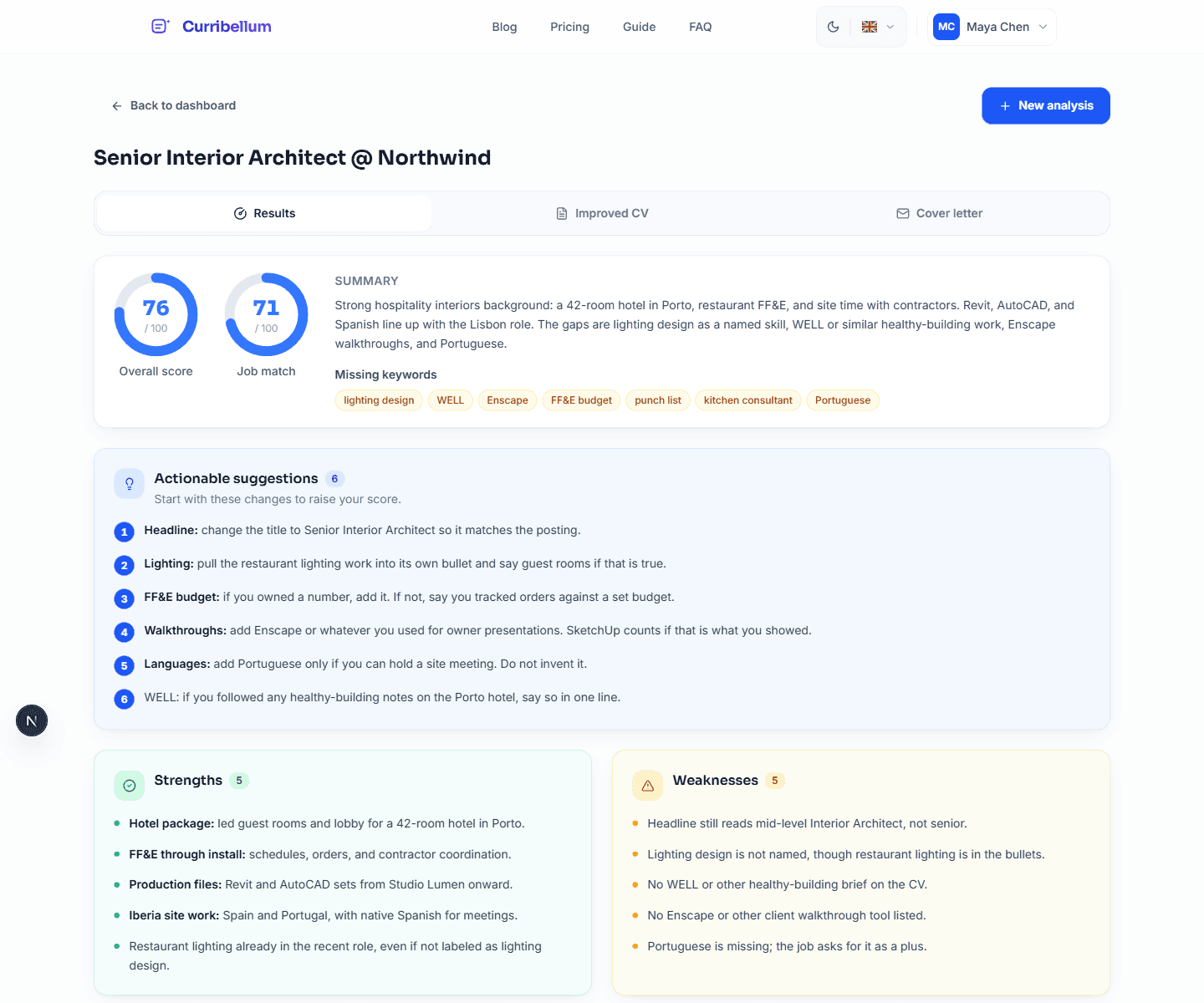The width and height of the screenshot is (1204, 1003).
Task: Go back to dashboard
Action: pos(174,105)
